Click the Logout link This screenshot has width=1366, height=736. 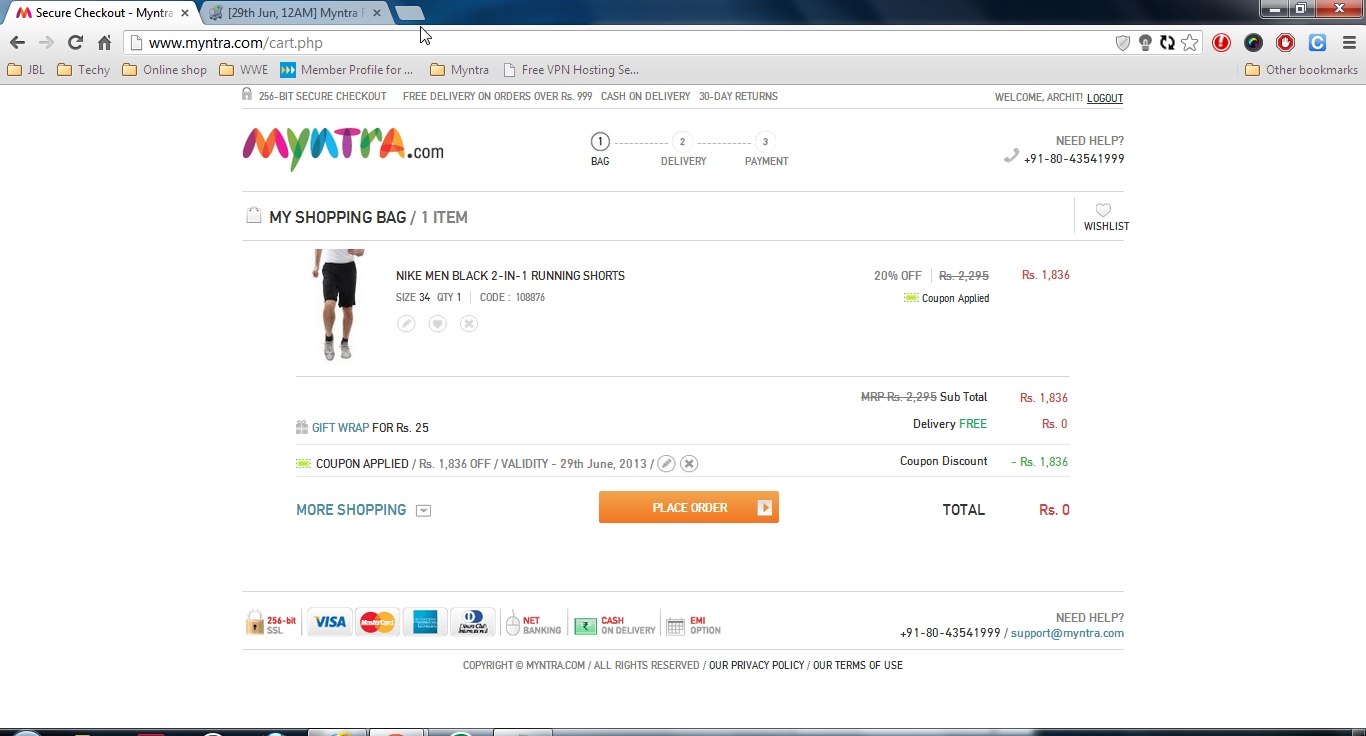(1105, 98)
